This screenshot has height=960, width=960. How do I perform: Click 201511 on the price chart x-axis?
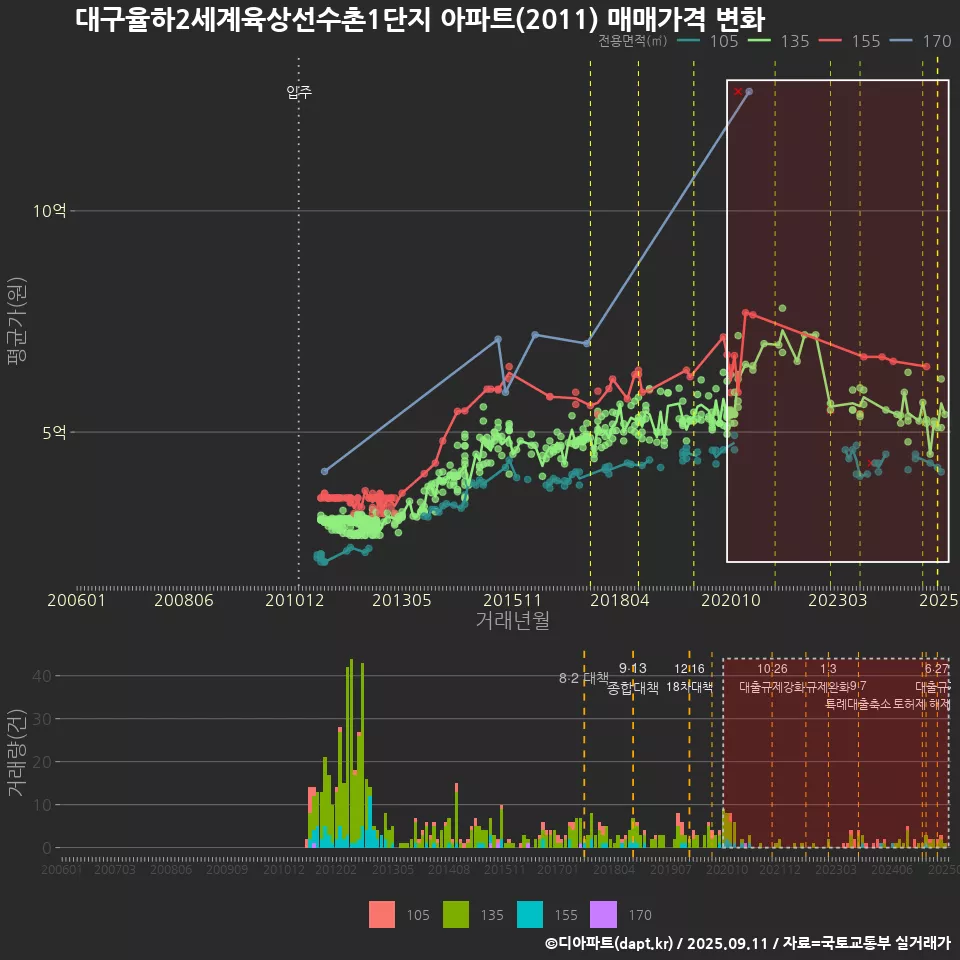click(x=512, y=600)
